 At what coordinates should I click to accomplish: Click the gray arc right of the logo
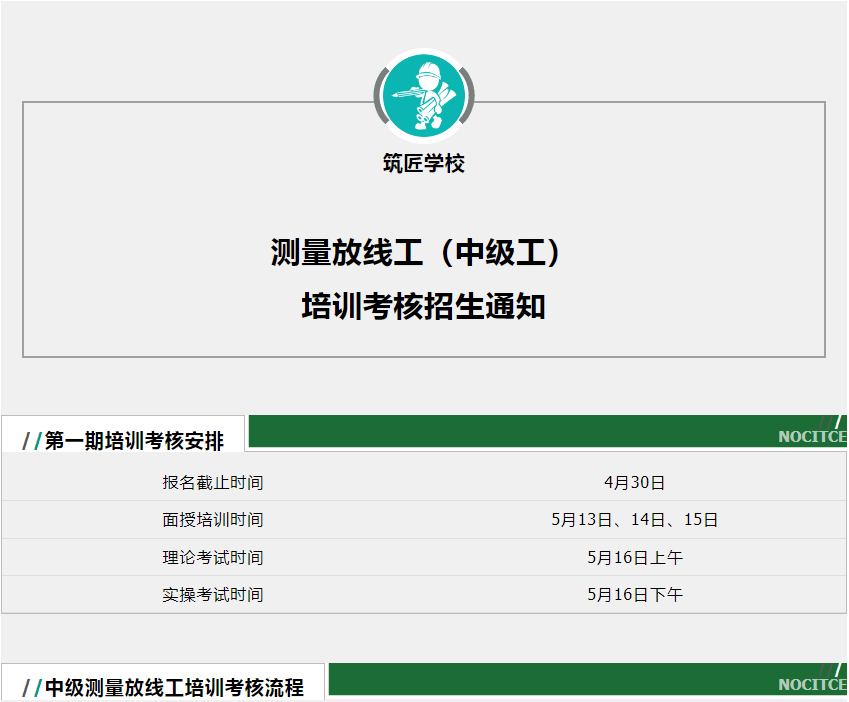469,95
